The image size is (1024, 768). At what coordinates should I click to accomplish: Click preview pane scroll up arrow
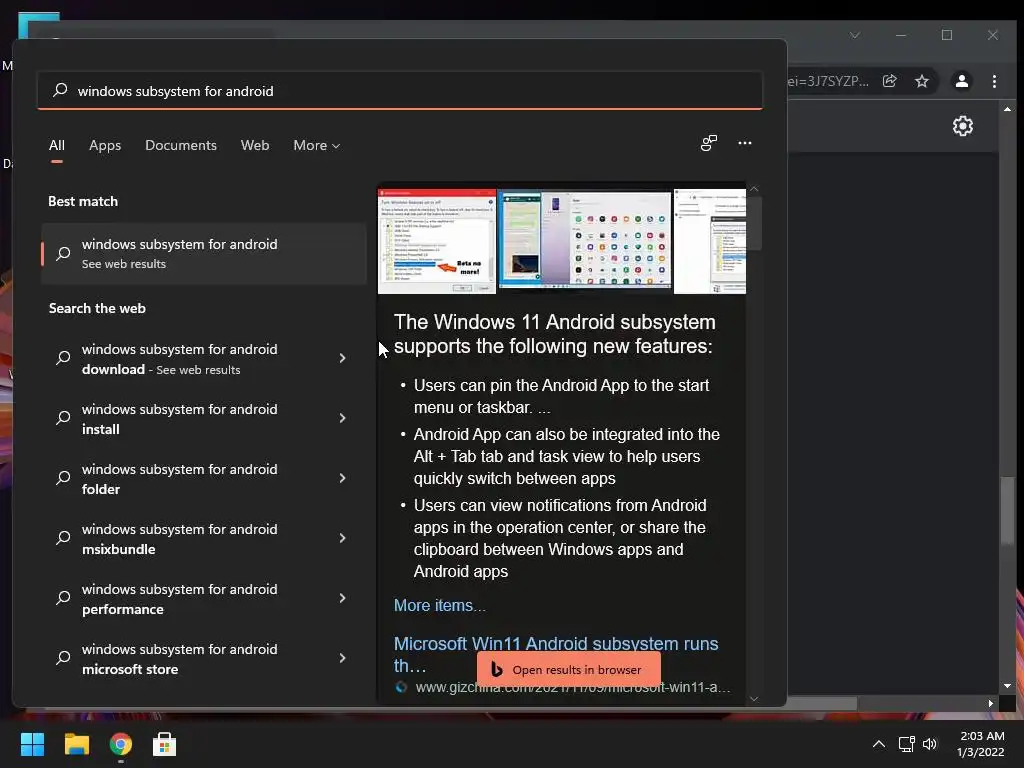coord(754,189)
